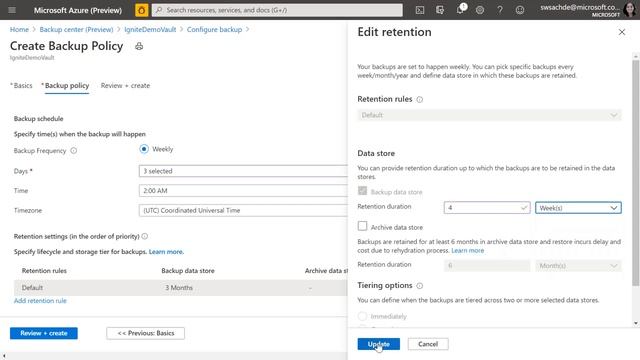Image resolution: width=640 pixels, height=360 pixels.
Task: Toggle the Backup data store checkbox
Action: click(362, 191)
